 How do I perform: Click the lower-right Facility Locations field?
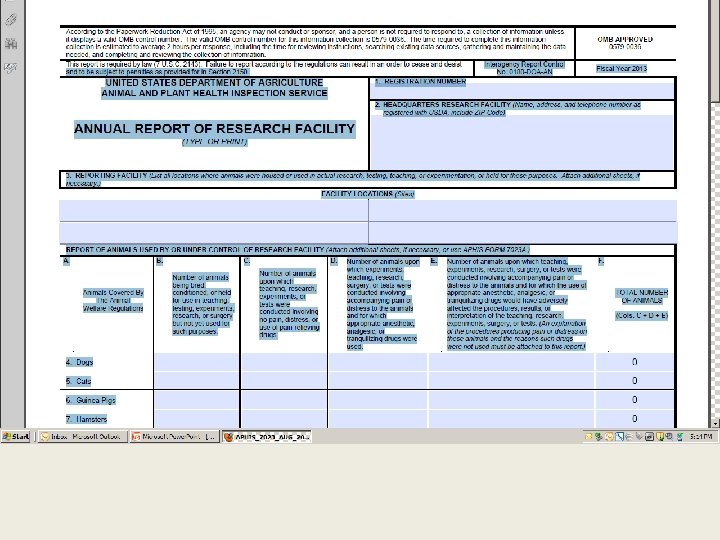click(x=523, y=233)
